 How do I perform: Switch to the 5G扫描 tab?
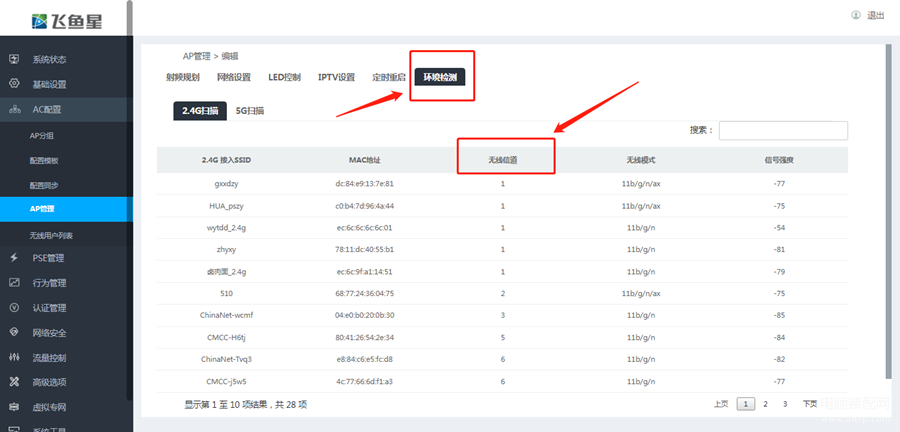250,111
